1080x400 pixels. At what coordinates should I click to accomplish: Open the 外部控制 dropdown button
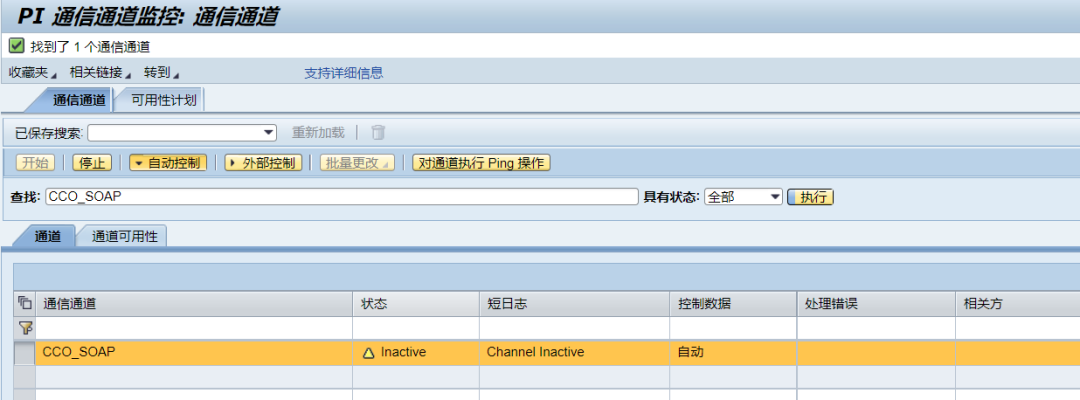pyautogui.click(x=263, y=163)
